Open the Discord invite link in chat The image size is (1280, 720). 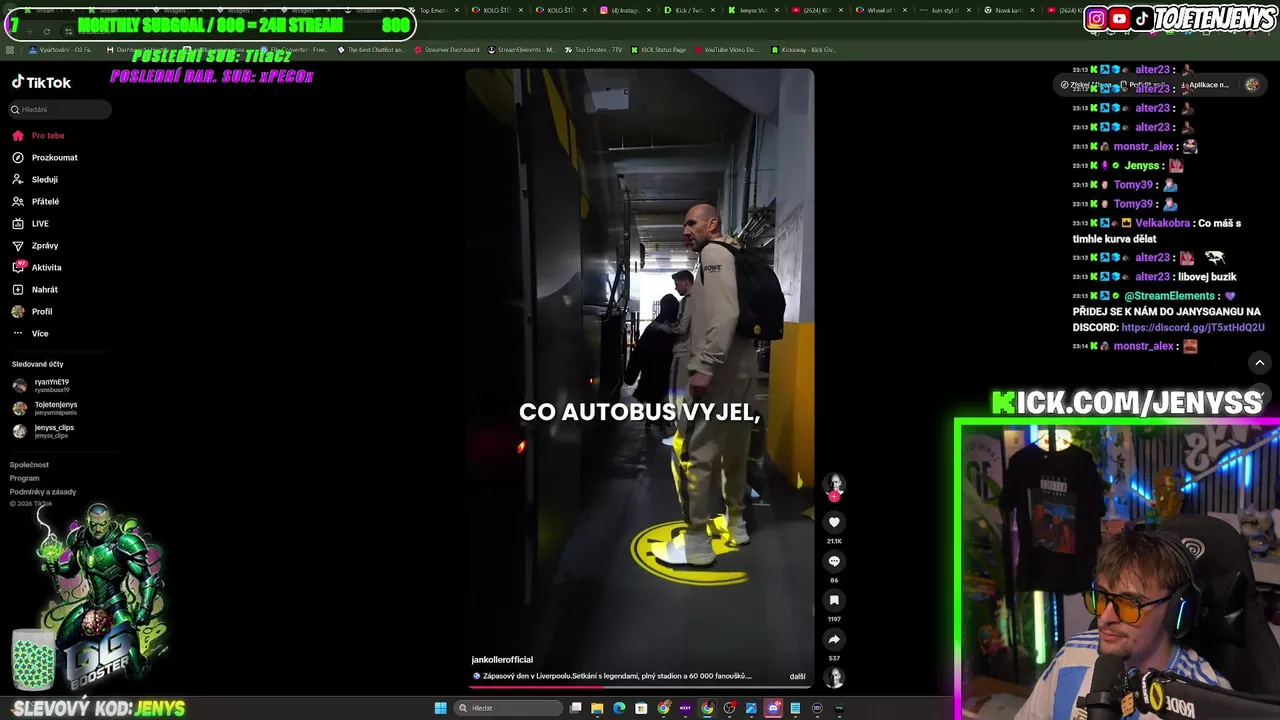[x=1193, y=327]
